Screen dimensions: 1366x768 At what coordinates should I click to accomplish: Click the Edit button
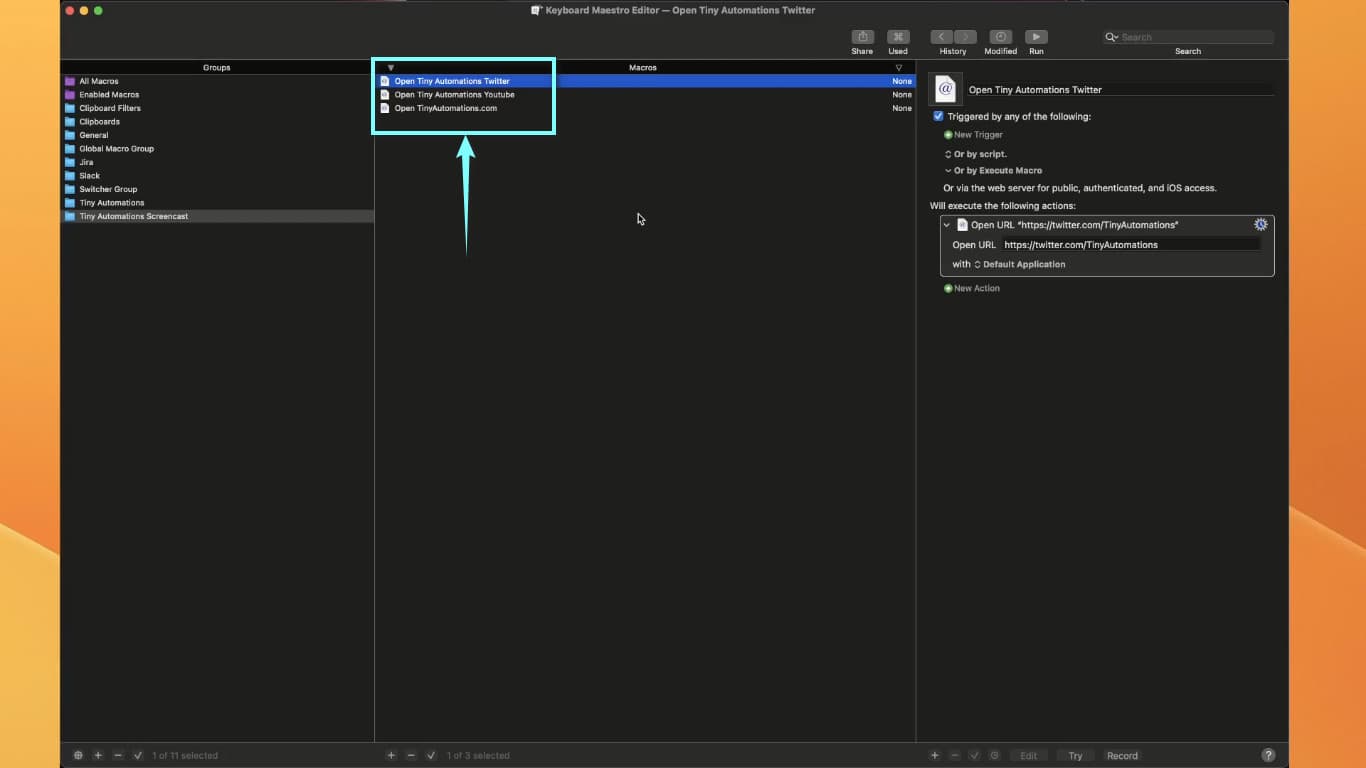click(x=1028, y=756)
